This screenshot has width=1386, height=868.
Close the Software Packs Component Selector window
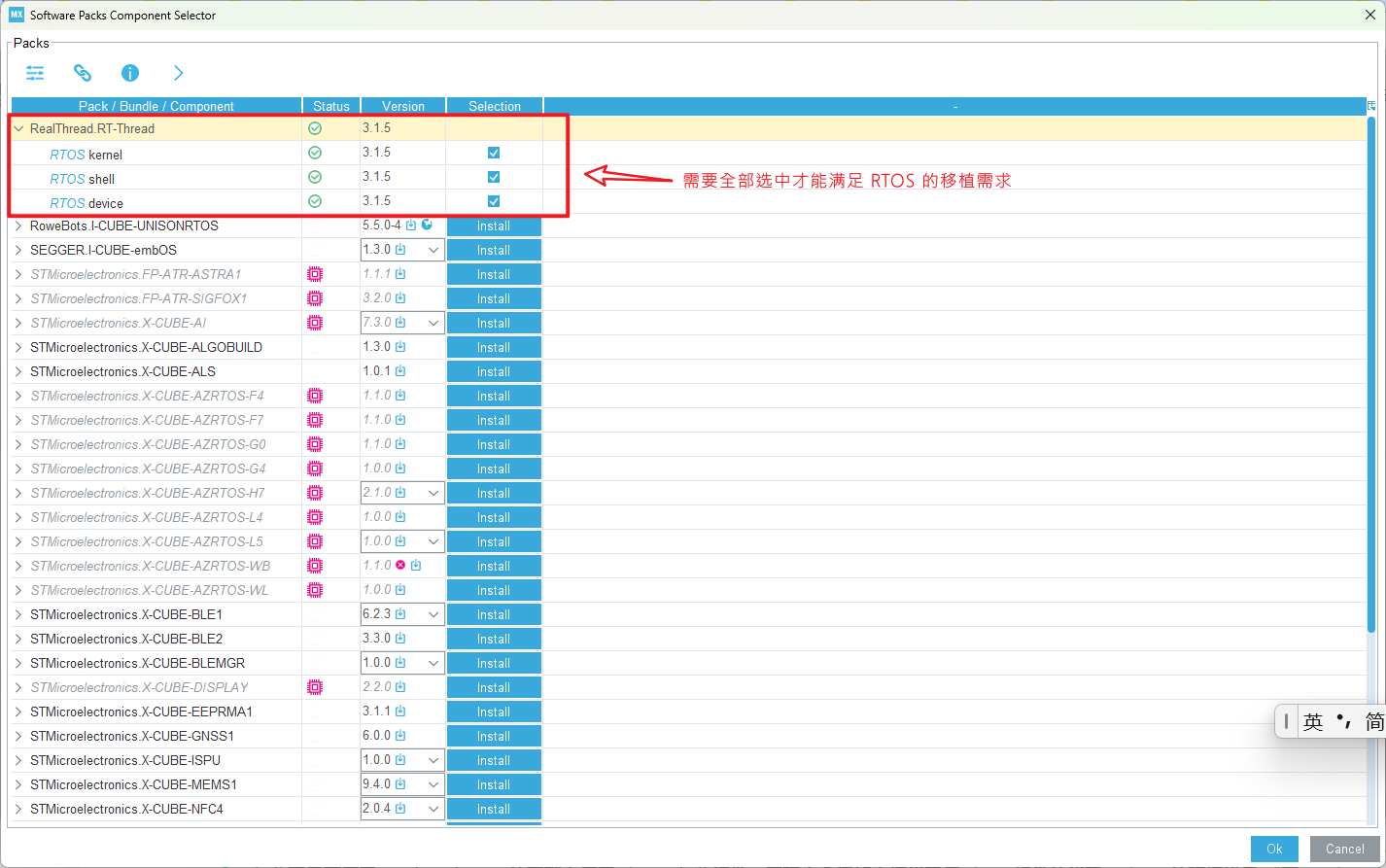[x=1369, y=15]
